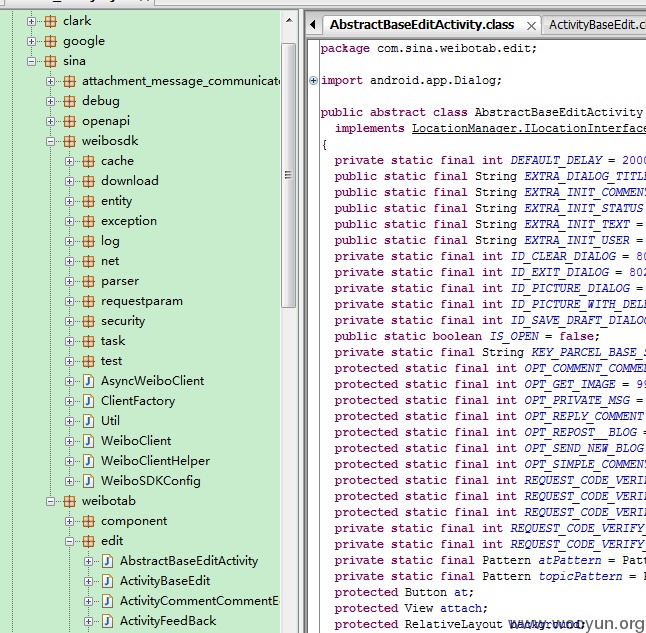This screenshot has height=633, width=646.
Task: Click the package tree vertical scrollbar thumb
Action: [x=288, y=176]
